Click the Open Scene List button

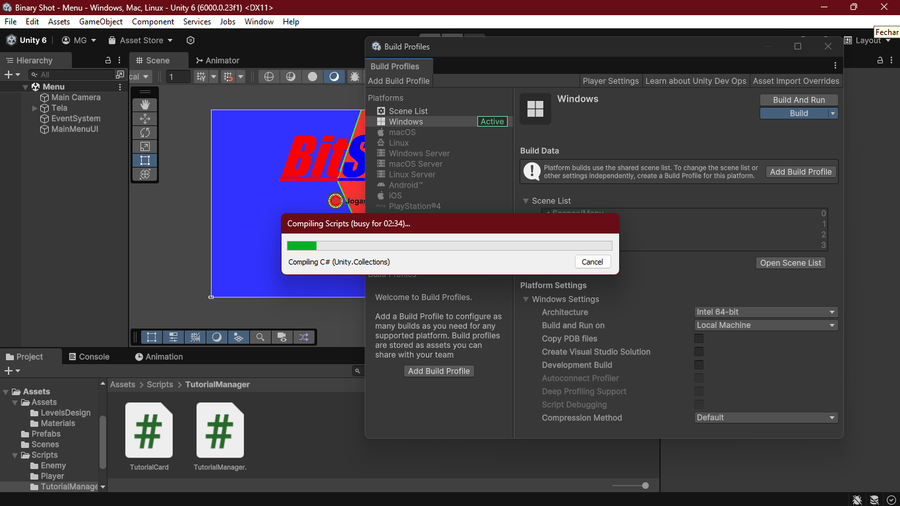[x=790, y=263]
